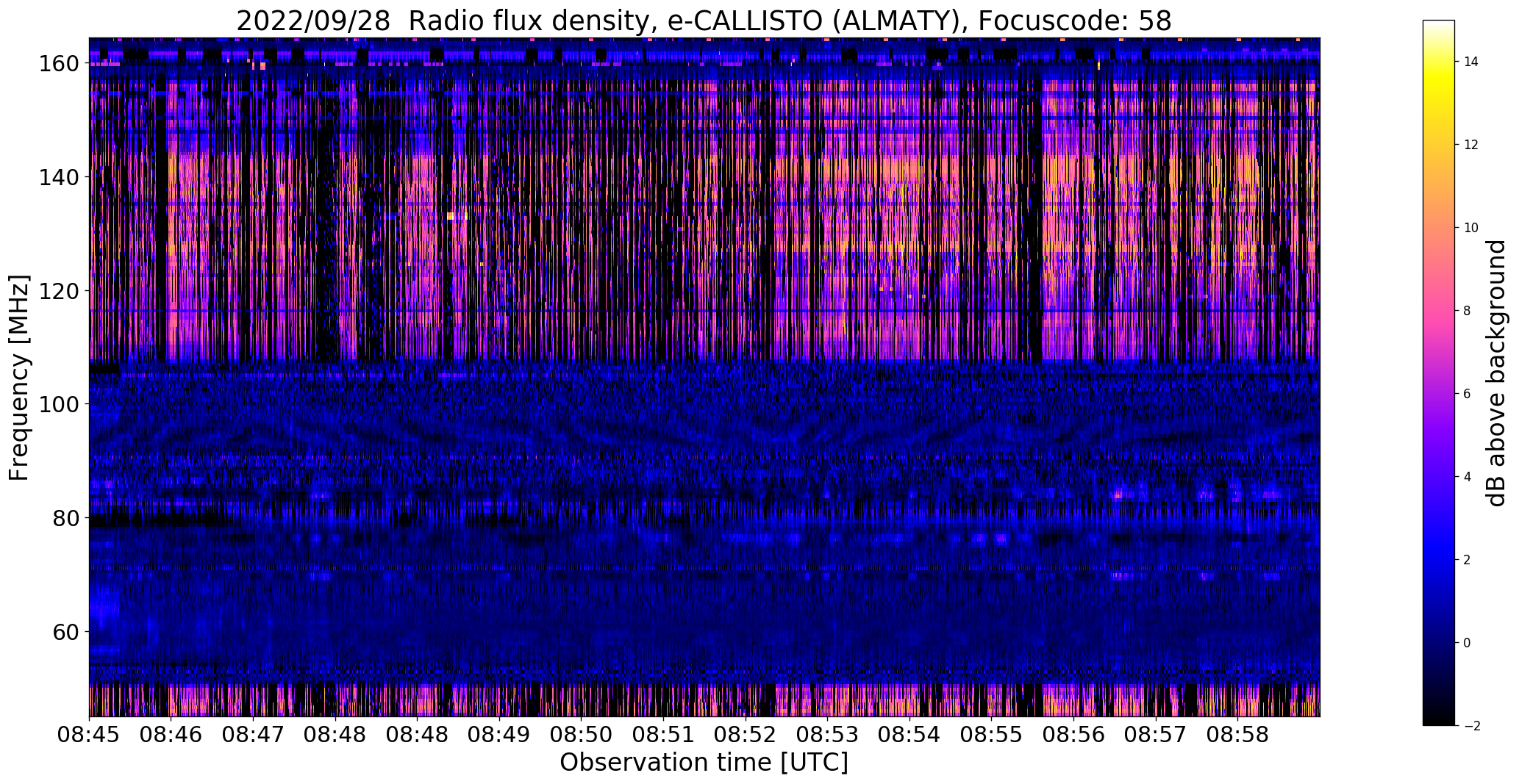Screen dimensions: 1519x784
Task: Click the colorbar tick labeled 8
Action: tap(1467, 311)
